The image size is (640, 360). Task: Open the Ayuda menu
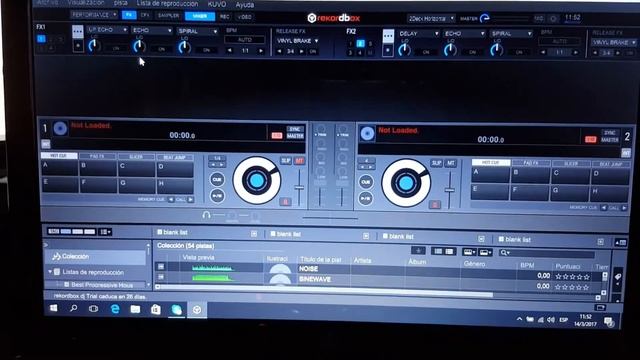click(x=245, y=5)
